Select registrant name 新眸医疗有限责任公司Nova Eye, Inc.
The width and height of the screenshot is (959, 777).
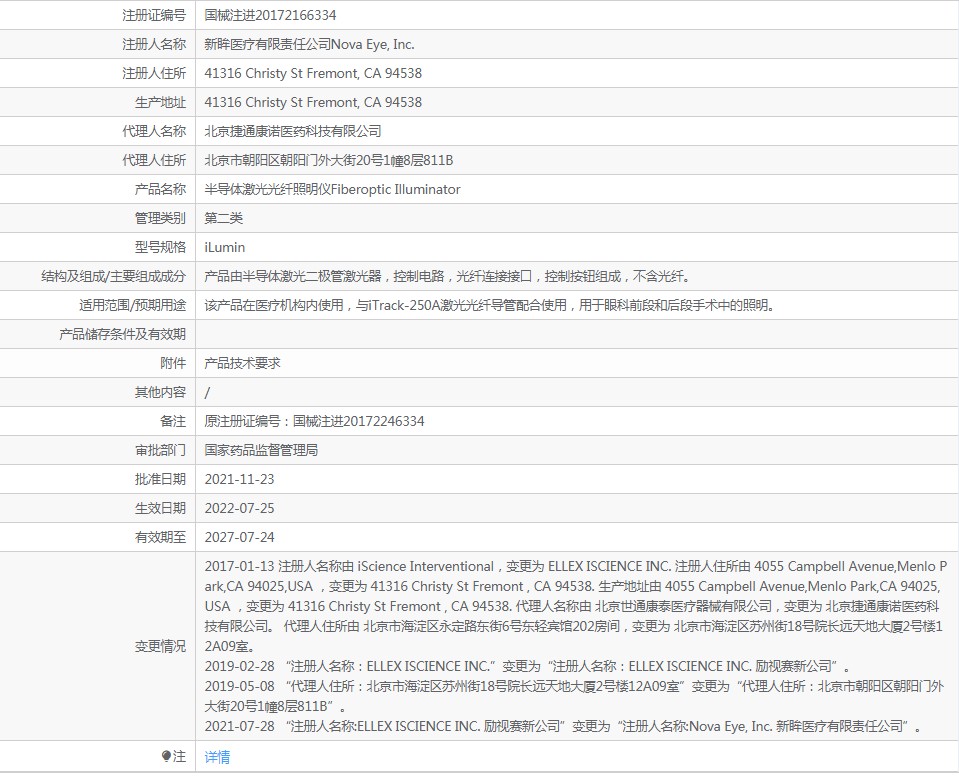(x=309, y=44)
